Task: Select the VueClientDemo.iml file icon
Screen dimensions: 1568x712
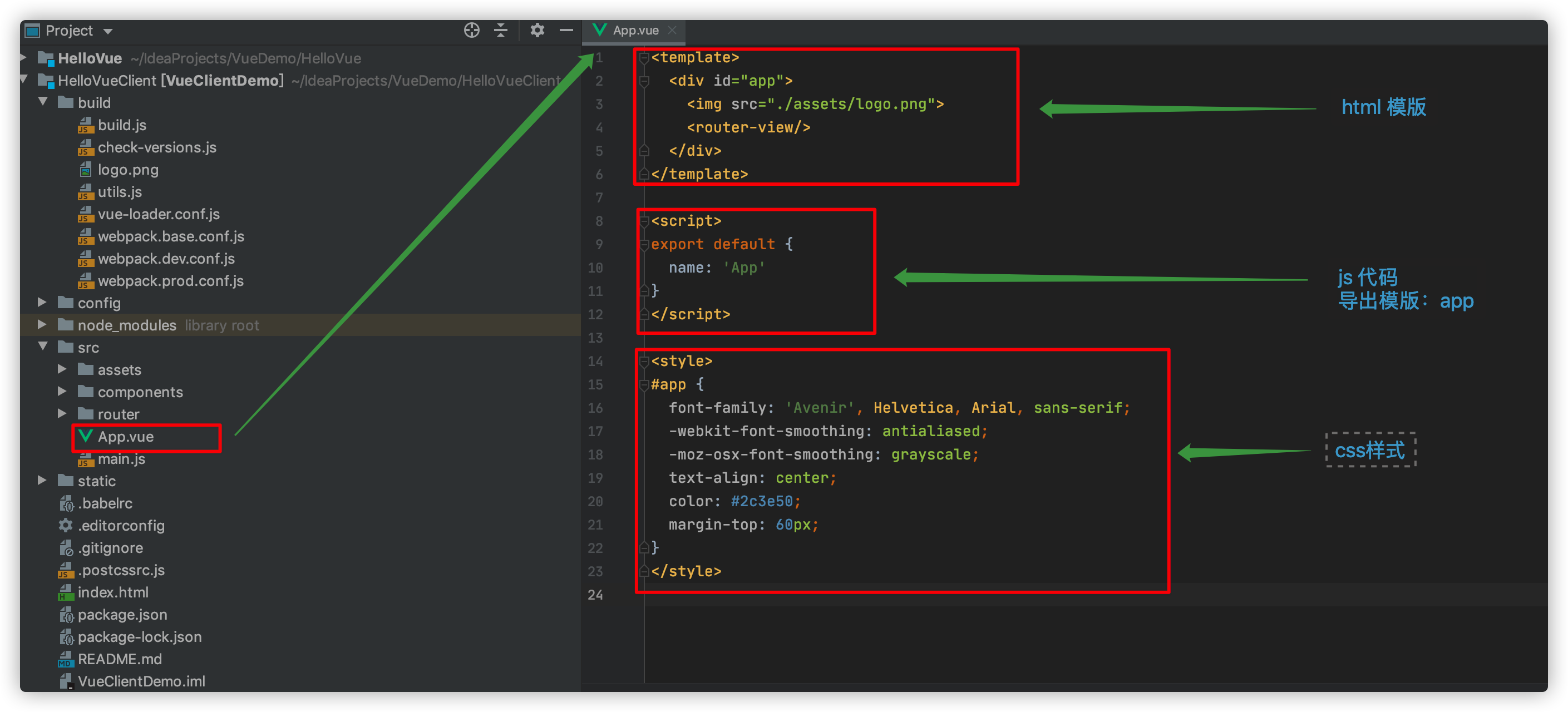Action: [x=66, y=681]
